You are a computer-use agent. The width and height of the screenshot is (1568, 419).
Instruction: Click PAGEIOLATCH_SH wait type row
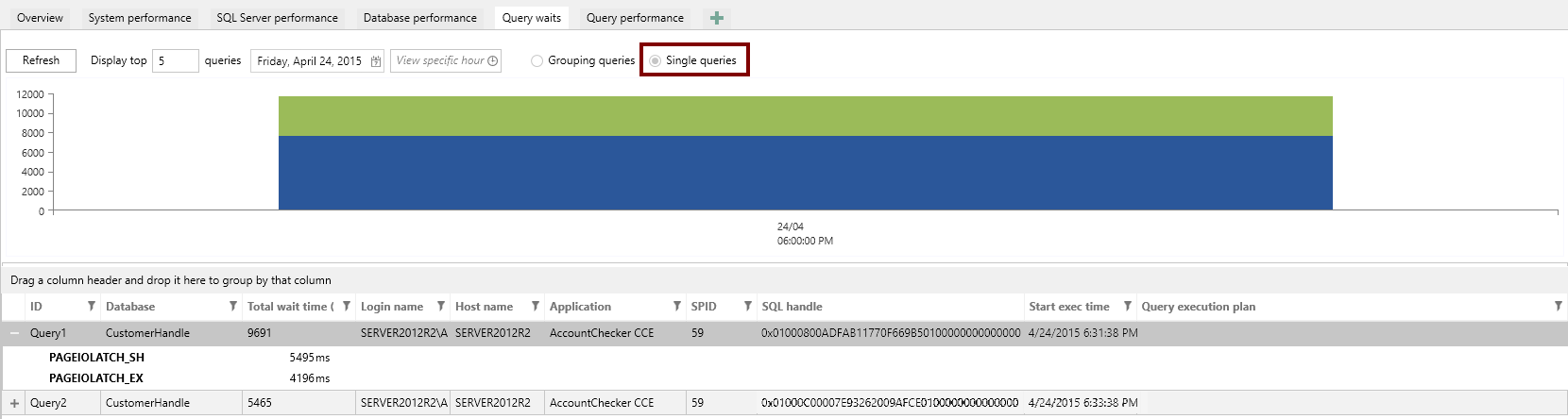point(96,358)
